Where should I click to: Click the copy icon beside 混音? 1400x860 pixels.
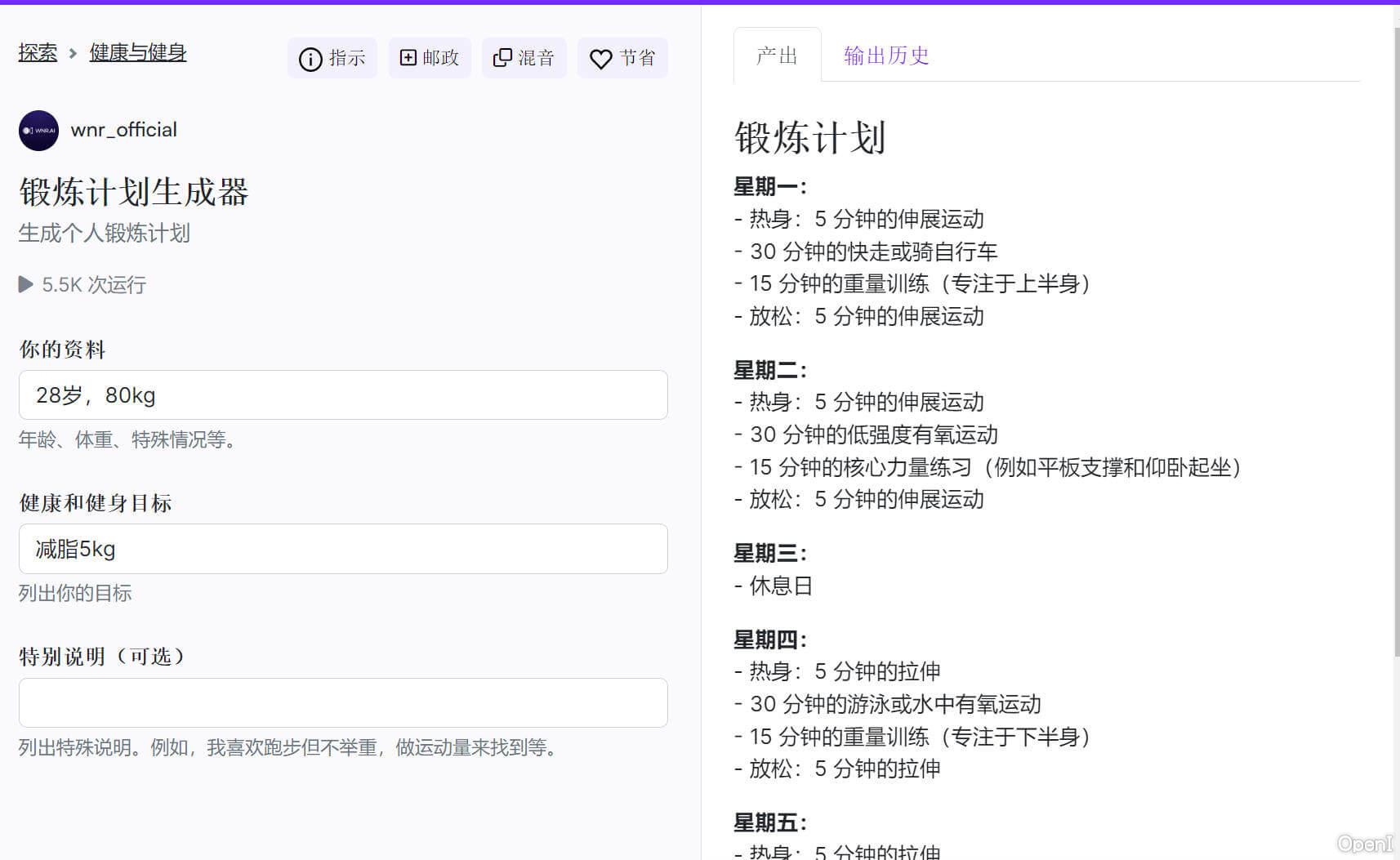502,58
